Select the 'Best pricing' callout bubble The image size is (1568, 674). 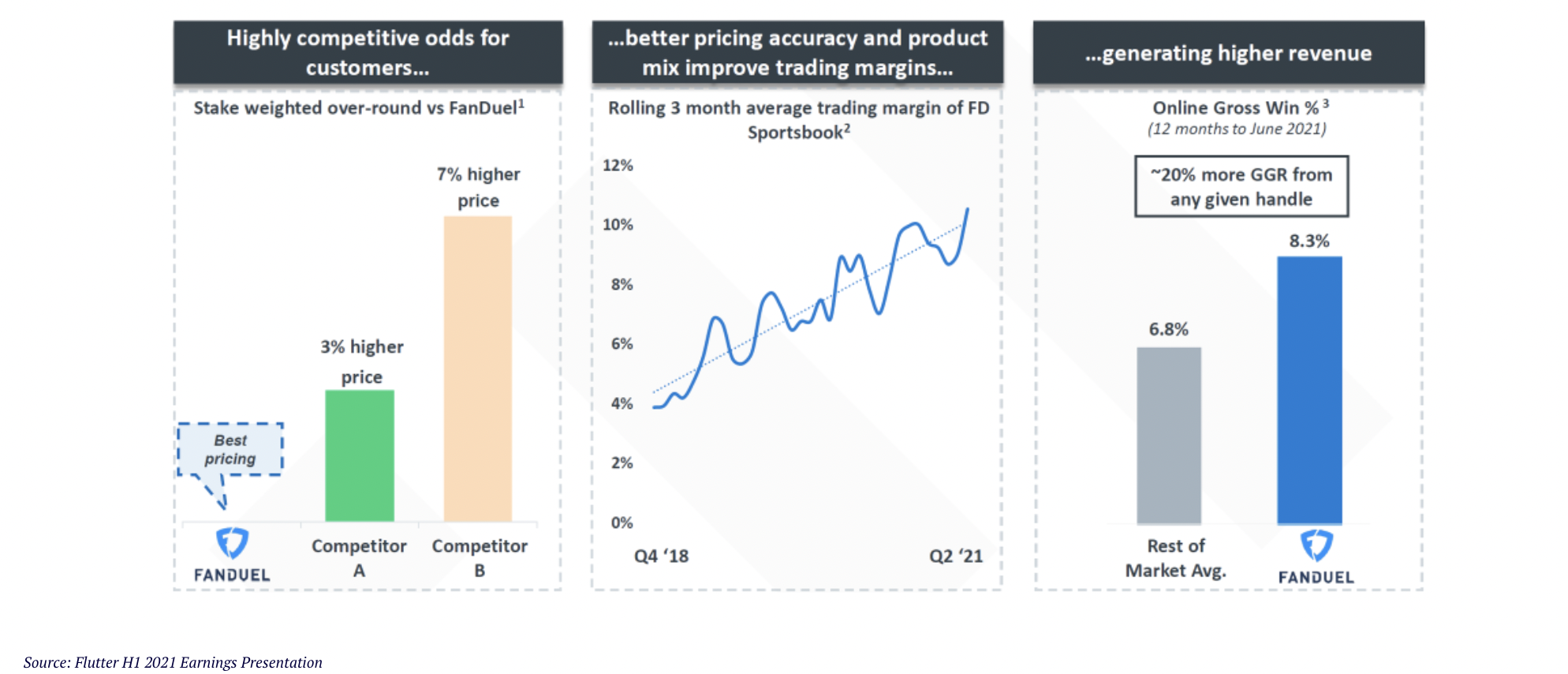(x=230, y=450)
